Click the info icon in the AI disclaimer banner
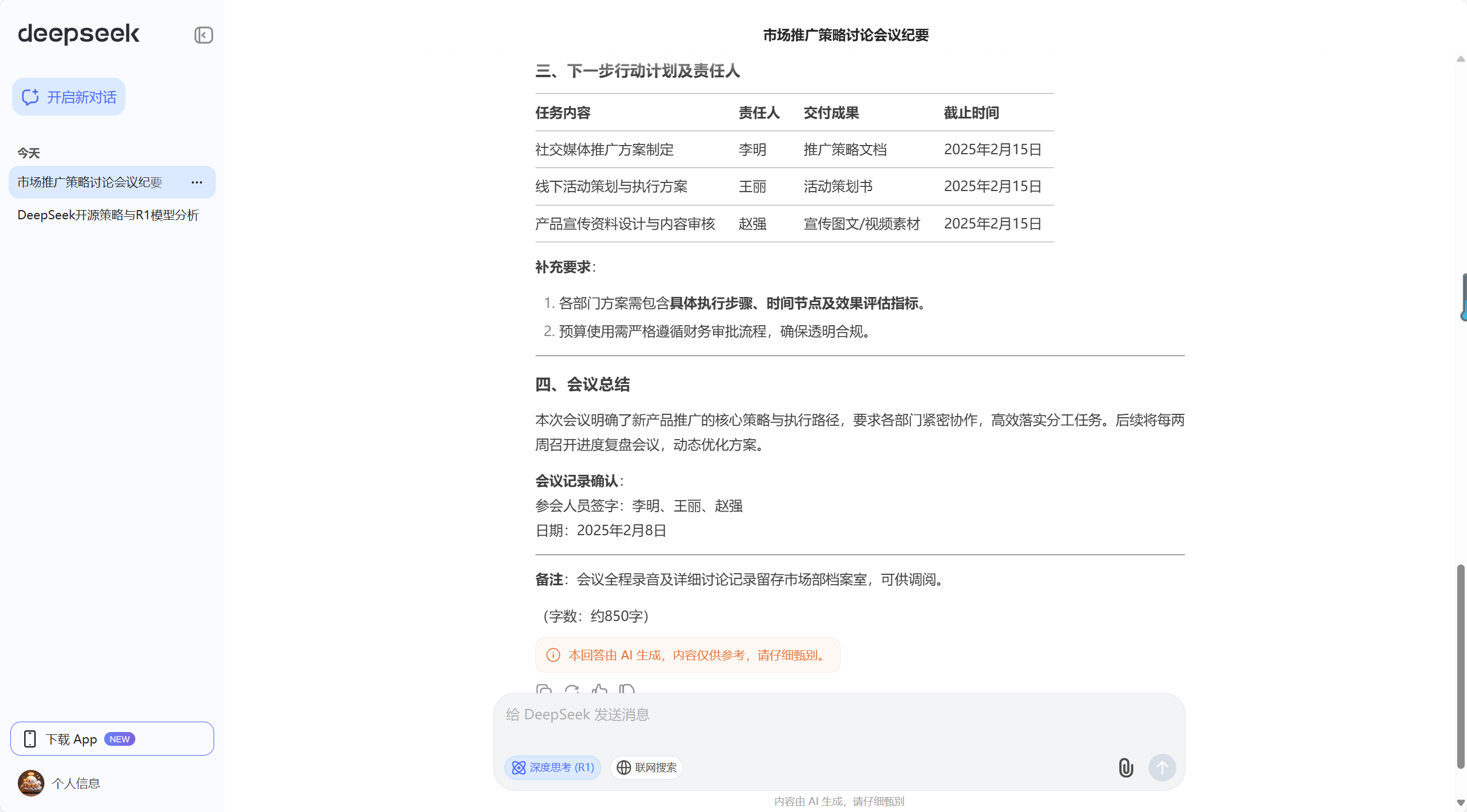The height and width of the screenshot is (812, 1467). 553,655
